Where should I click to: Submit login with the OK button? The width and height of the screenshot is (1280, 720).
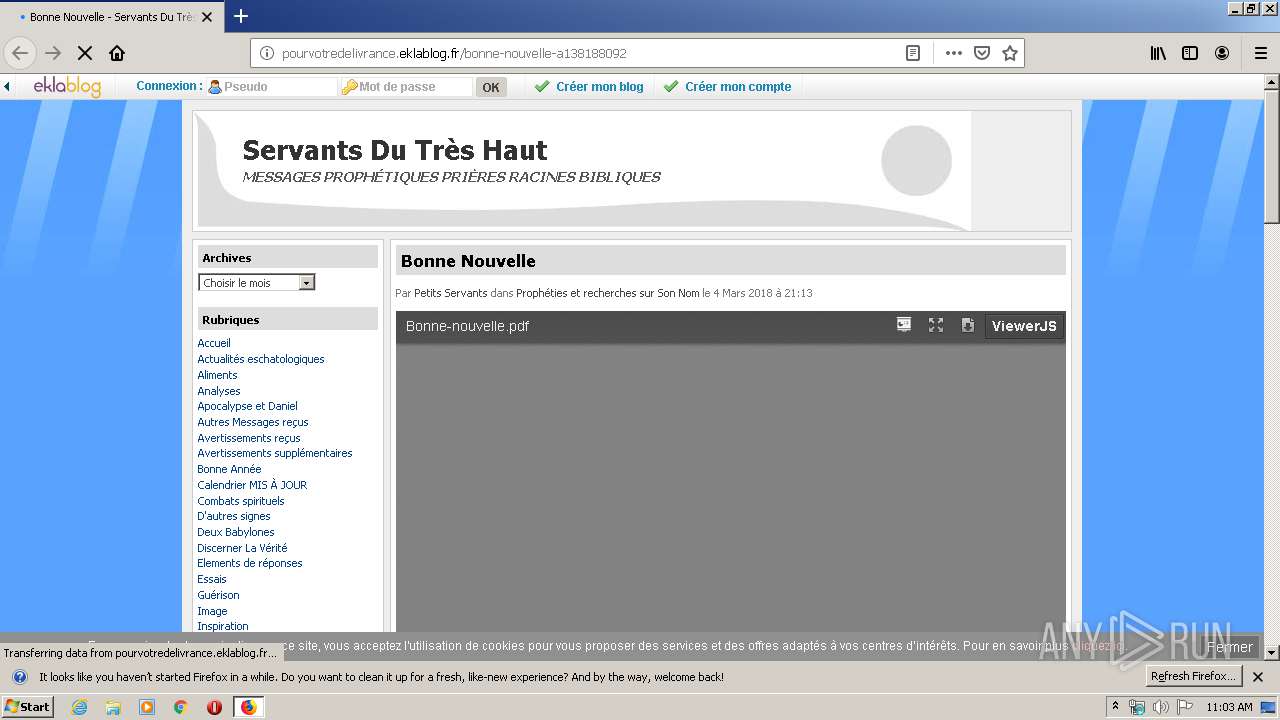point(491,87)
